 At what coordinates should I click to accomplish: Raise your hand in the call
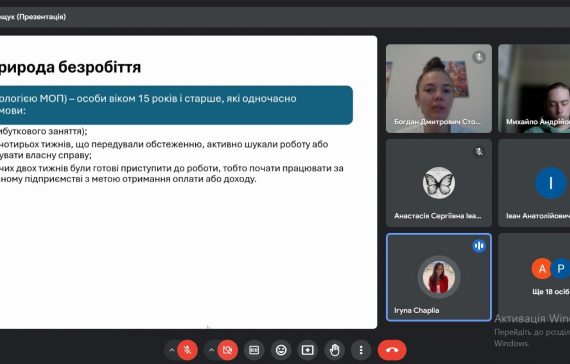point(334,350)
